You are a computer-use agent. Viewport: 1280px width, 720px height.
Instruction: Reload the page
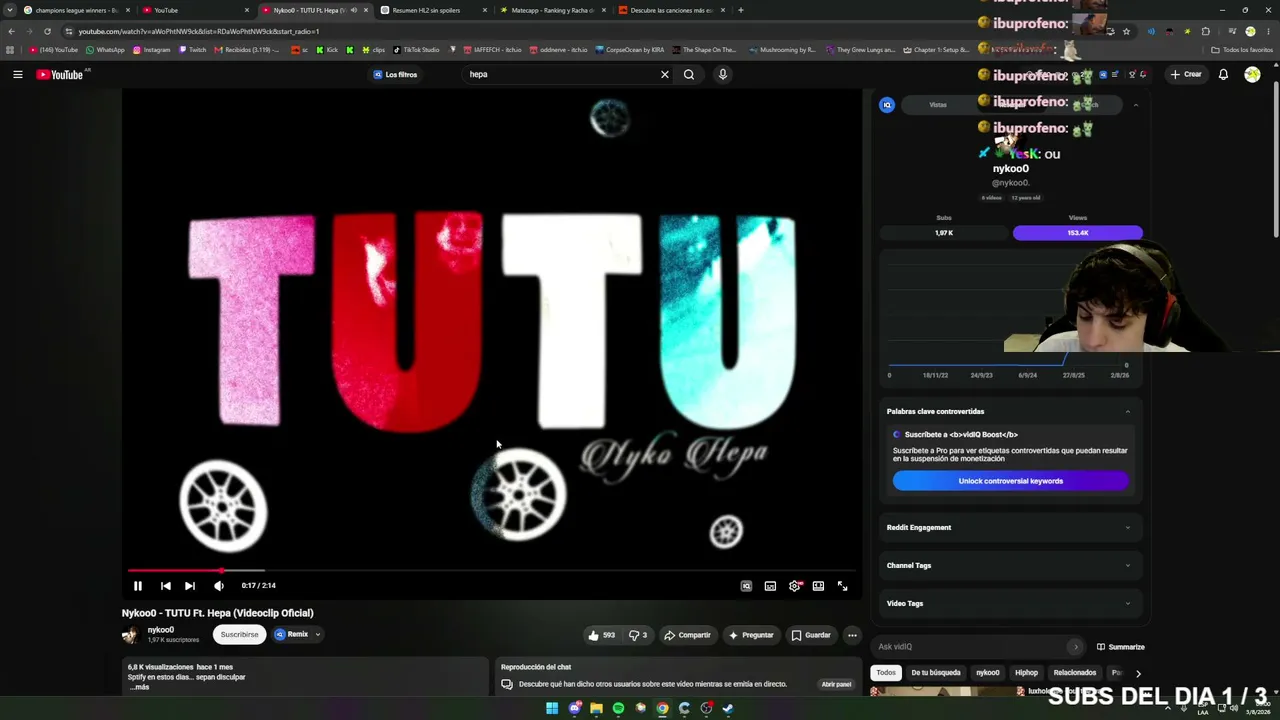coord(47,31)
